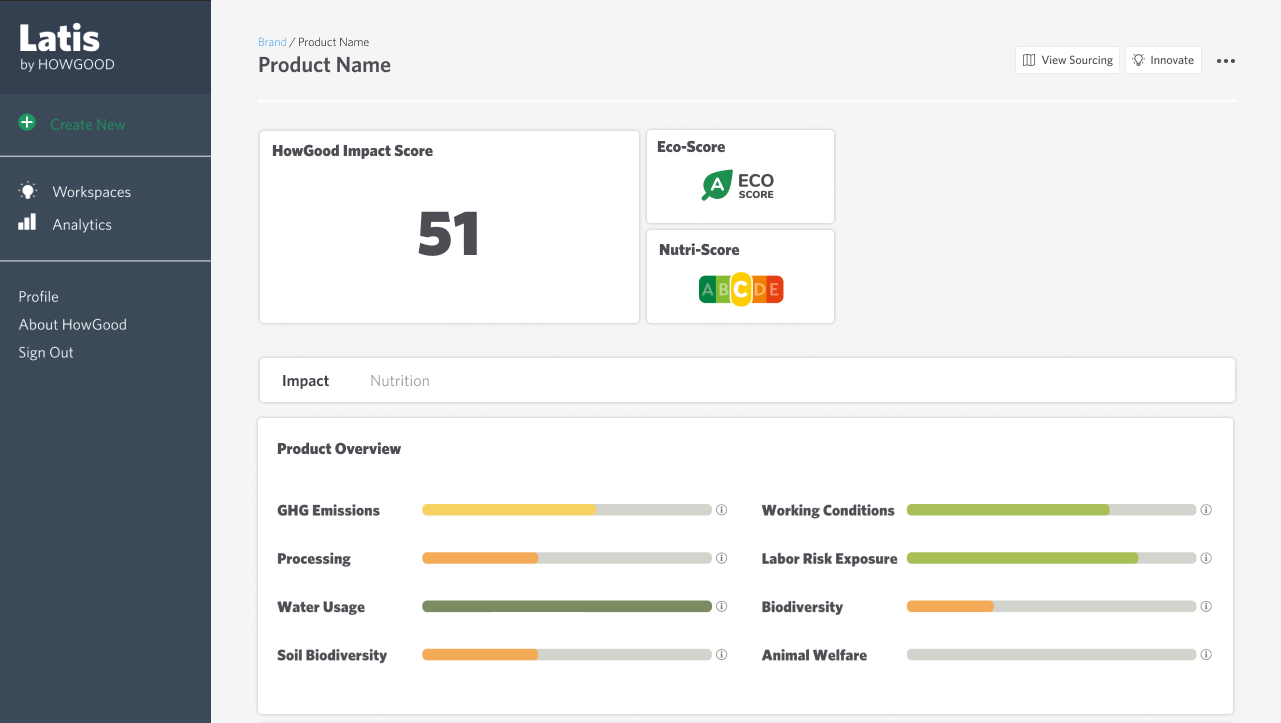The height and width of the screenshot is (723, 1281).
Task: Click the Analytics bar chart icon
Action: pyautogui.click(x=27, y=223)
